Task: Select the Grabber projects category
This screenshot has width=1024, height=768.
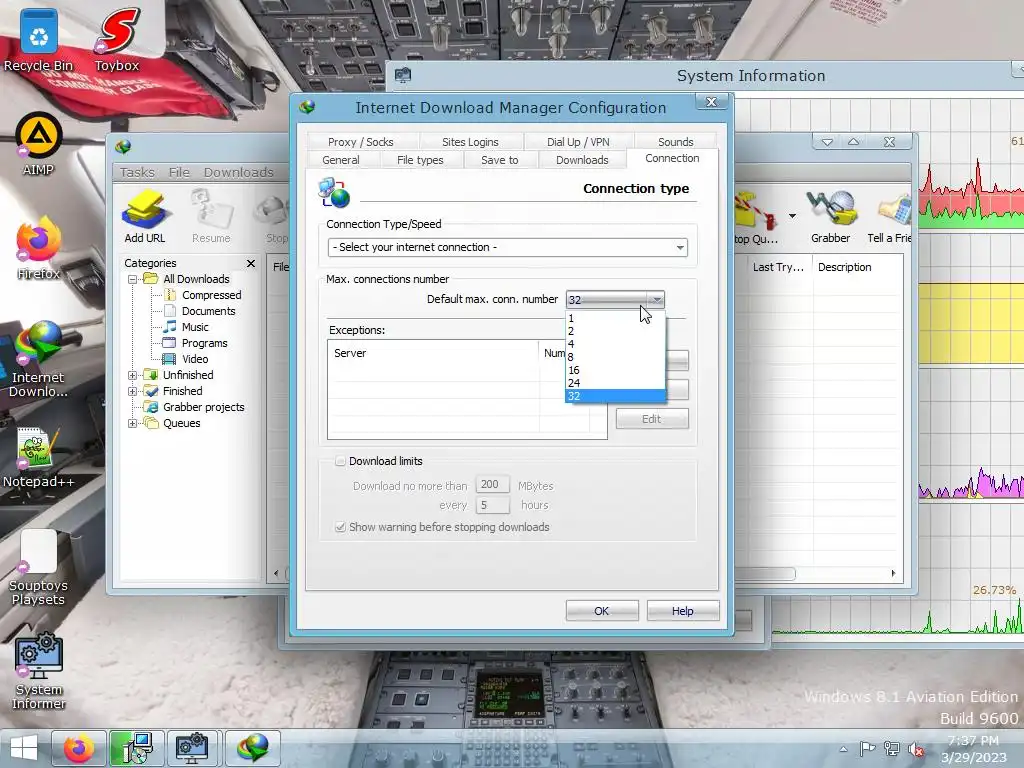Action: (x=203, y=408)
